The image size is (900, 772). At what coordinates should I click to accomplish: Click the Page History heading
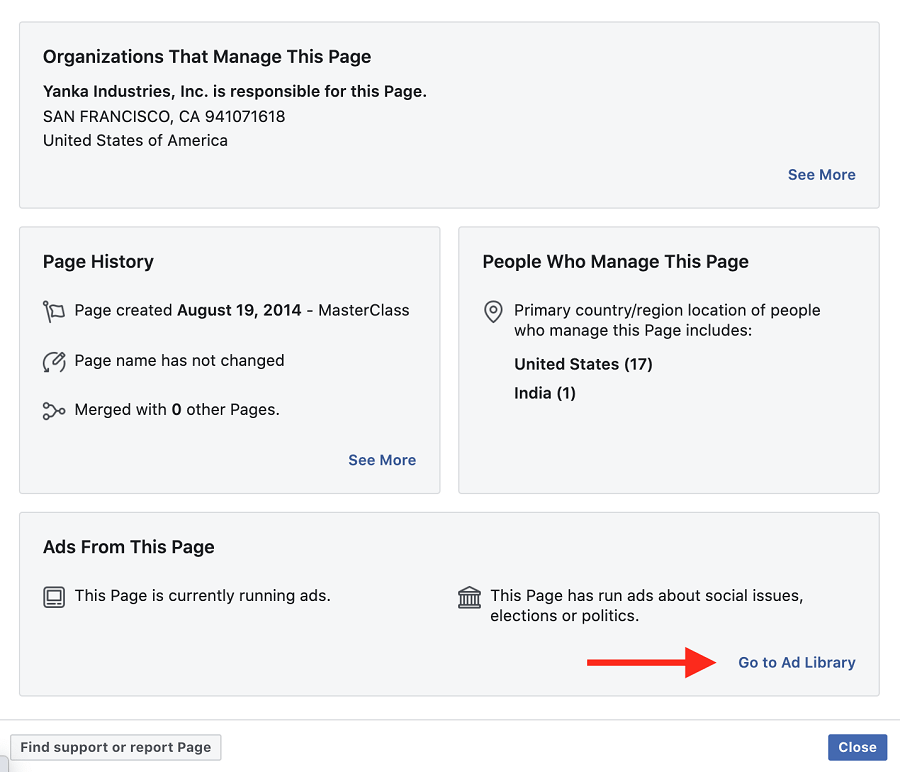[98, 262]
